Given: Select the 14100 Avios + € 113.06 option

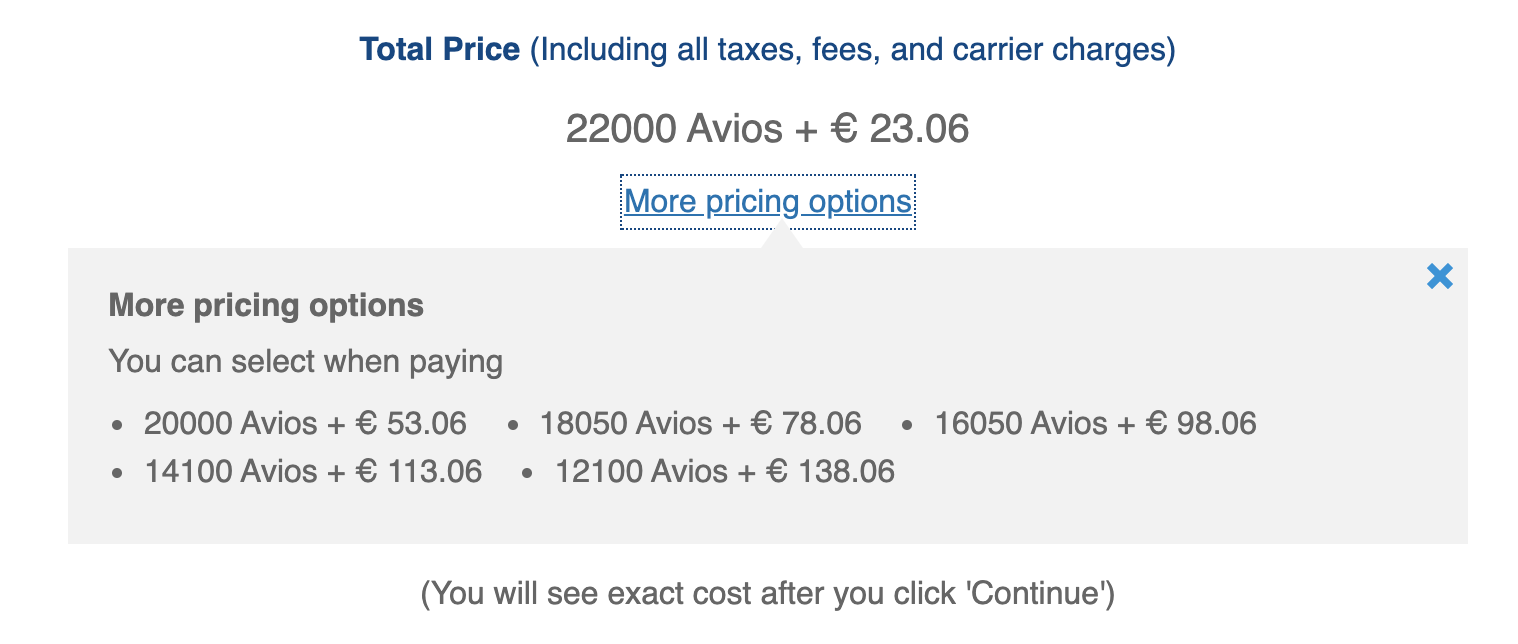Looking at the screenshot, I should tap(313, 471).
